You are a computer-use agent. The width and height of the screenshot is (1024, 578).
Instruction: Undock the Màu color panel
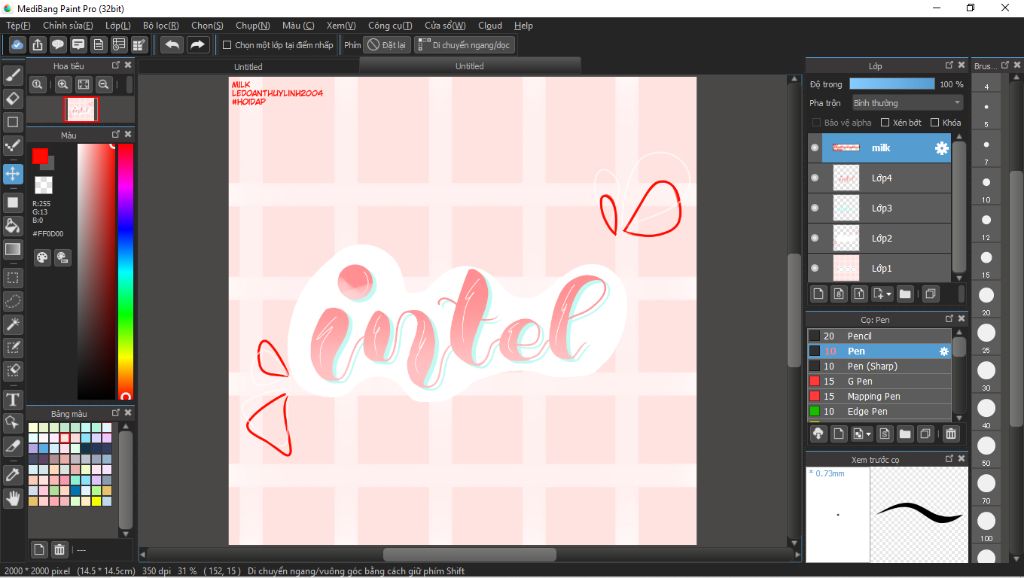(116, 134)
